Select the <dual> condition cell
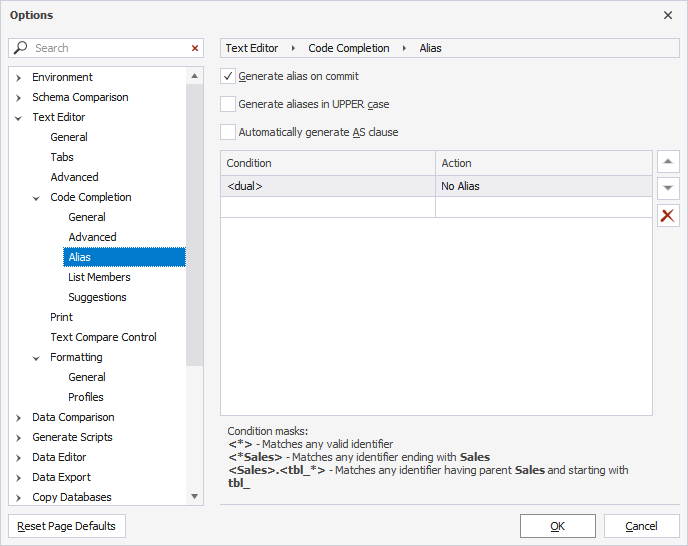Image resolution: width=688 pixels, height=546 pixels. [x=328, y=187]
